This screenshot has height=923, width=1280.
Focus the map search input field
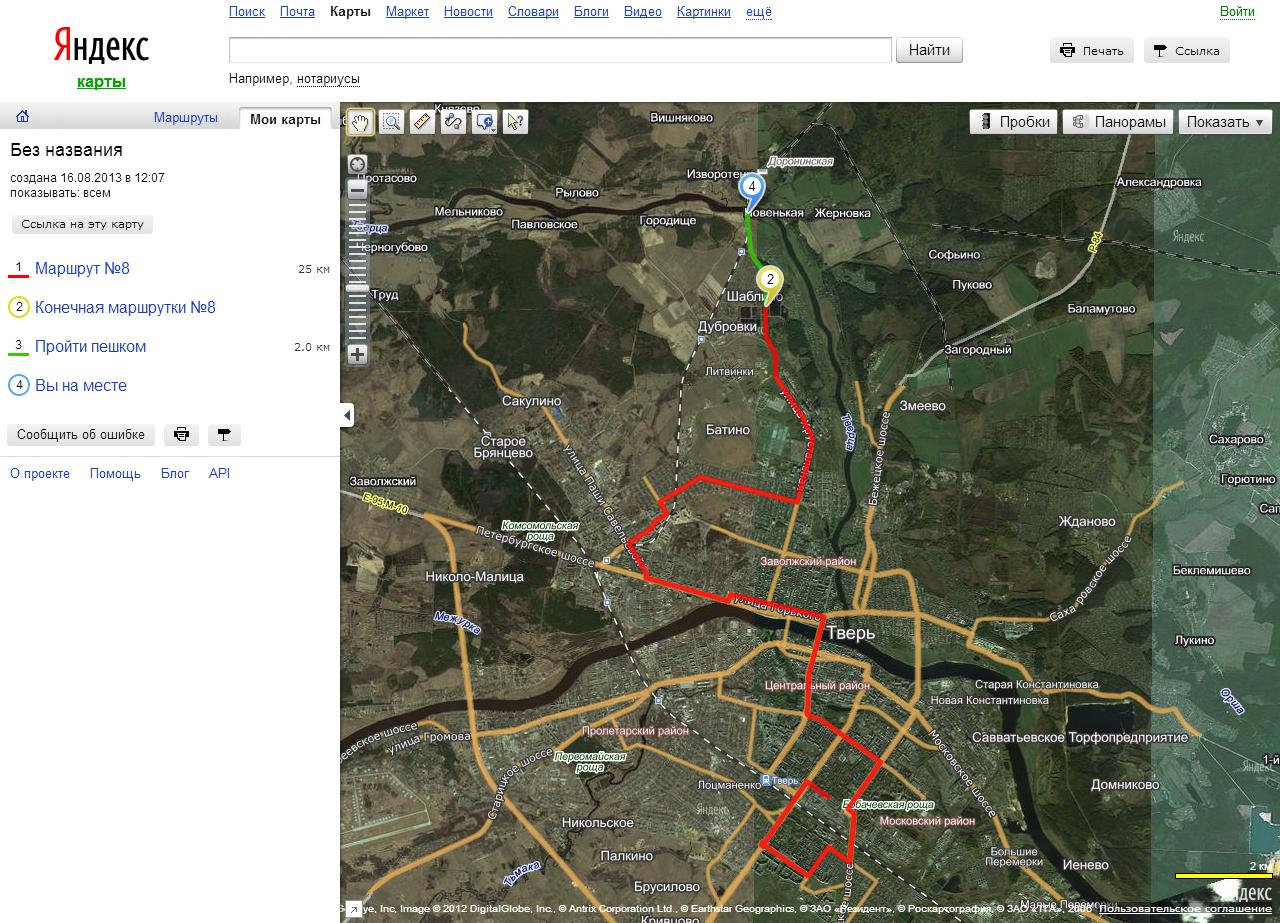[560, 50]
